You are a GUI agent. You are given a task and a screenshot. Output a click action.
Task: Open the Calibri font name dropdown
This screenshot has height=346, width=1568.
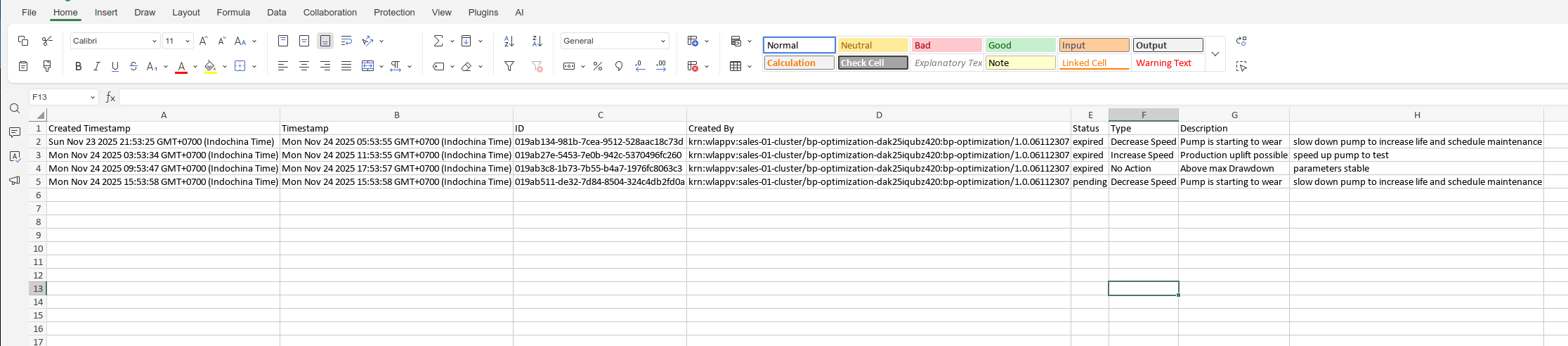click(x=115, y=41)
